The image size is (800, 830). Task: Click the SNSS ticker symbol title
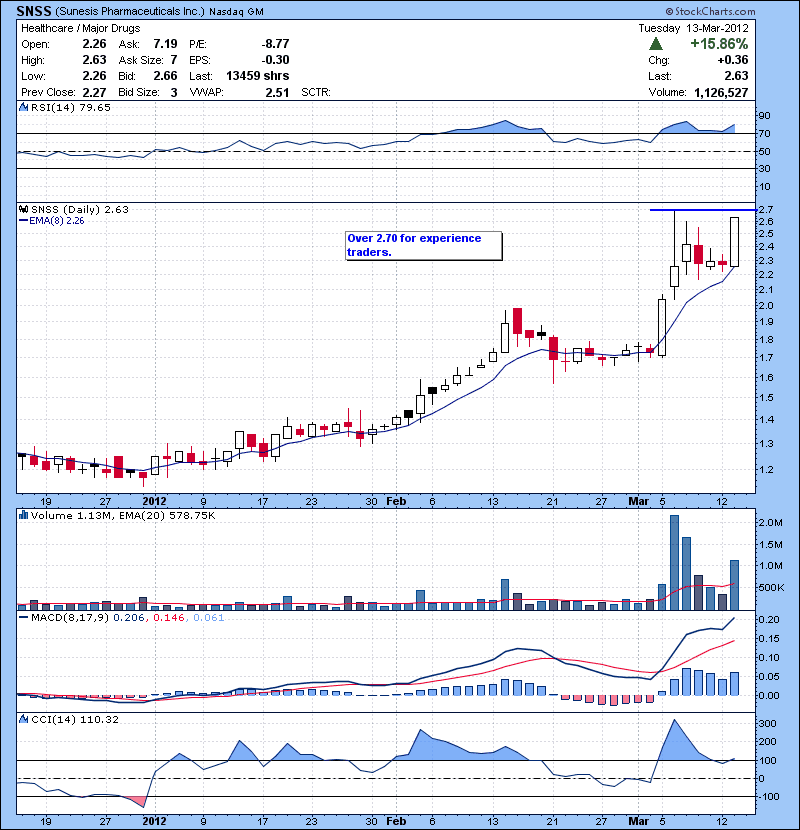[x=34, y=11]
